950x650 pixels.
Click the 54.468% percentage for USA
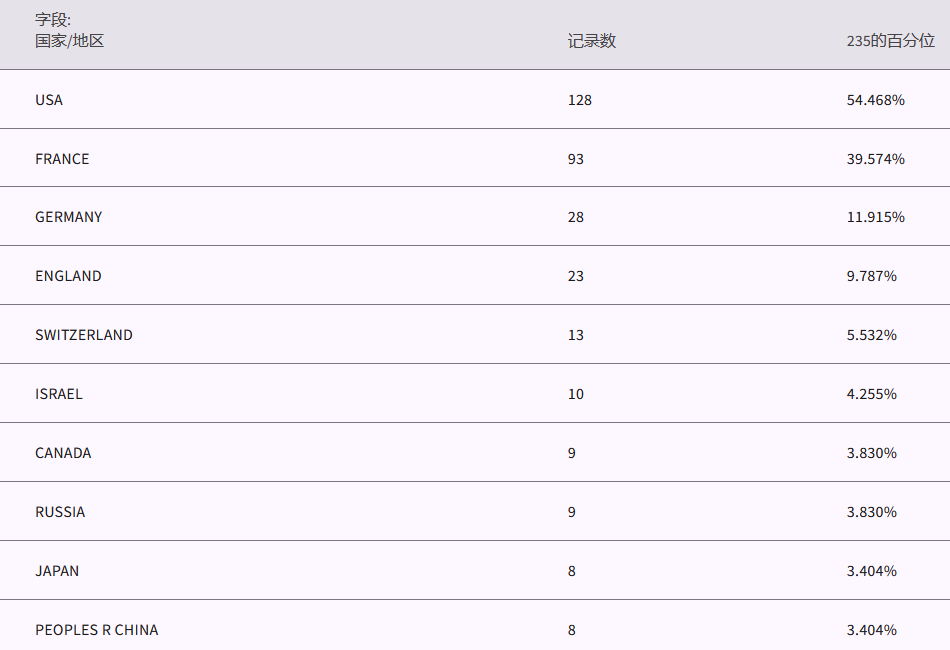pyautogui.click(x=875, y=100)
